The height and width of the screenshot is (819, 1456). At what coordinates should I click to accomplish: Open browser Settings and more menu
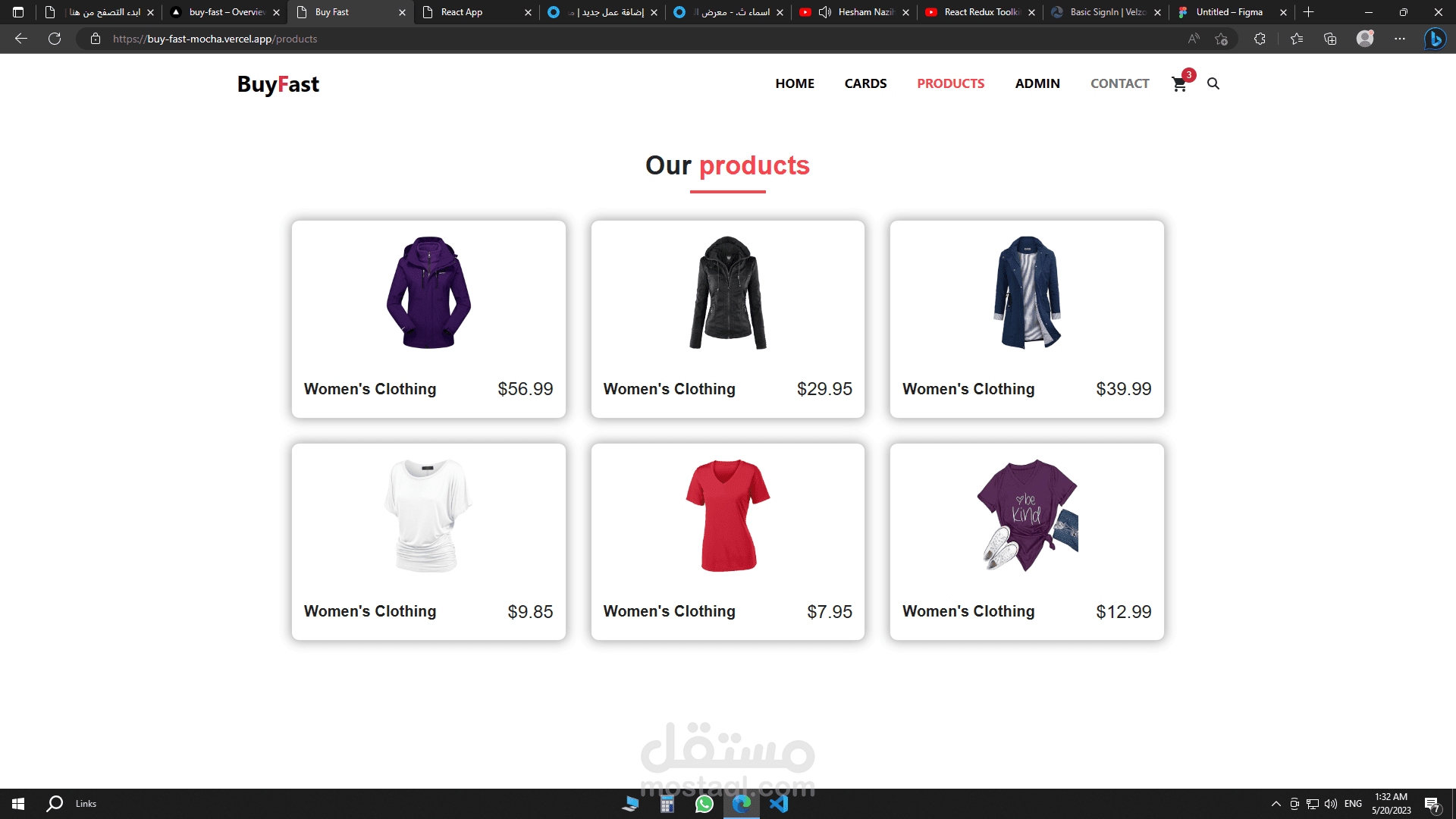pyautogui.click(x=1400, y=39)
